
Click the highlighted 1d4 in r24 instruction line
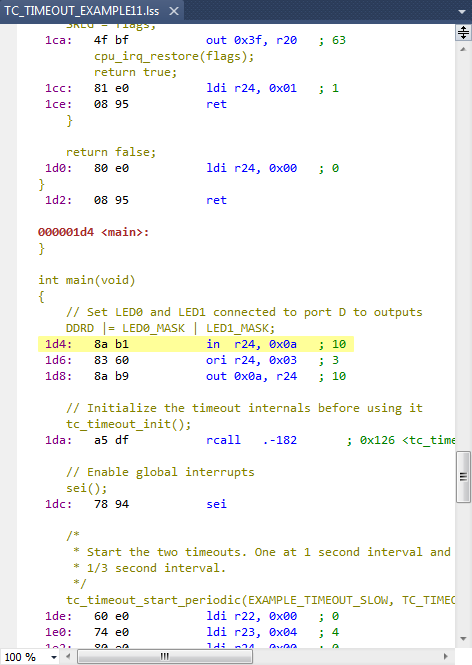click(196, 344)
